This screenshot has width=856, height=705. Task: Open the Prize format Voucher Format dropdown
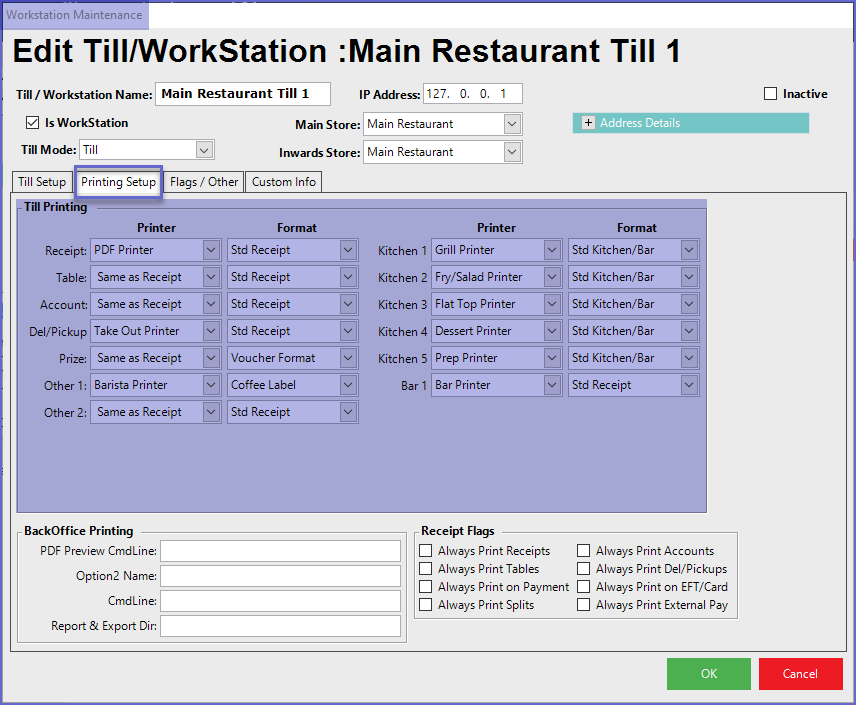tap(347, 358)
